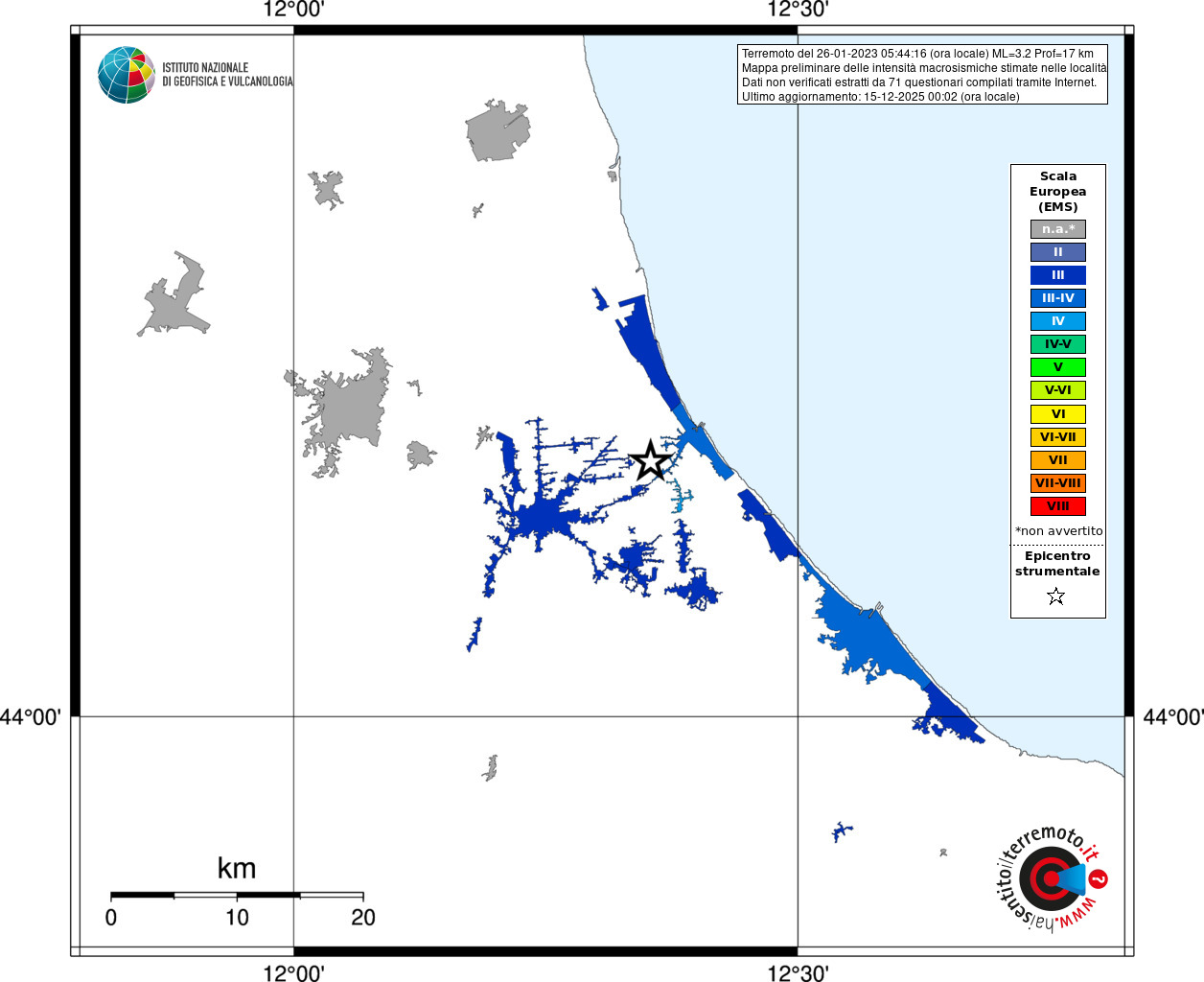
Task: Click the haisentitoilterremoto.it target logo
Action: coord(1051,878)
